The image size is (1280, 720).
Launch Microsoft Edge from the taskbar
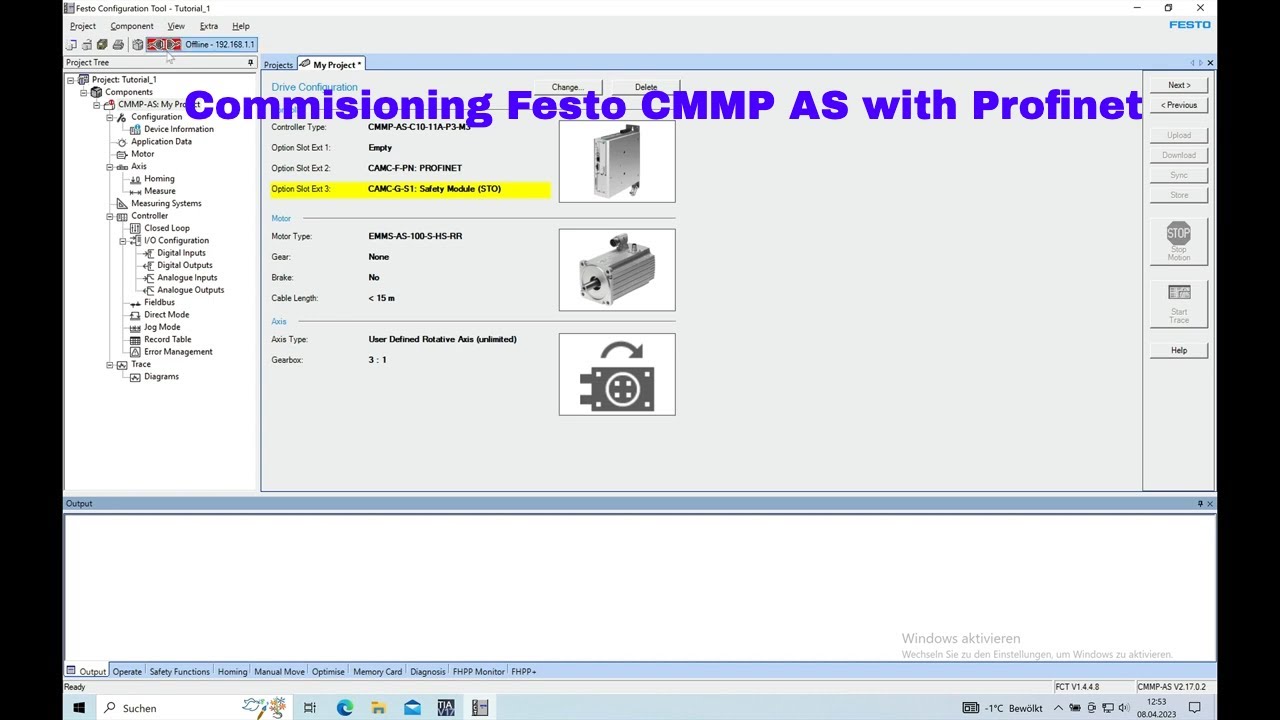tap(345, 708)
